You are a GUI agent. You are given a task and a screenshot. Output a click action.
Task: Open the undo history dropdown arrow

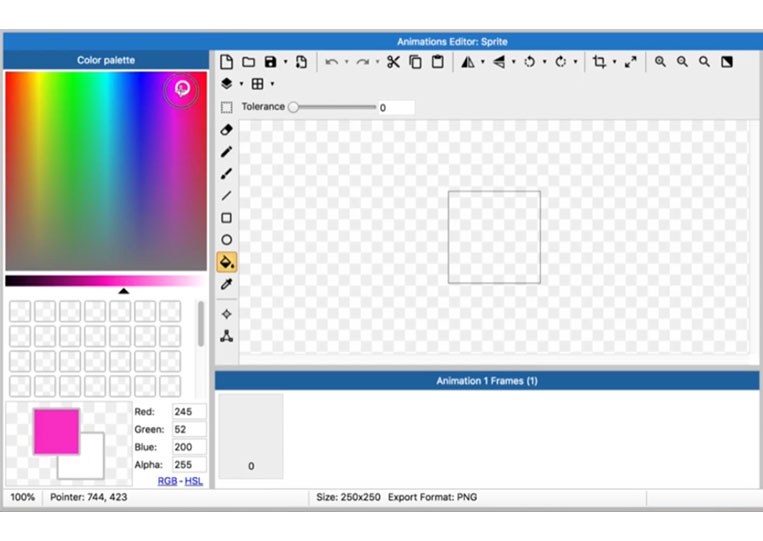(x=346, y=62)
